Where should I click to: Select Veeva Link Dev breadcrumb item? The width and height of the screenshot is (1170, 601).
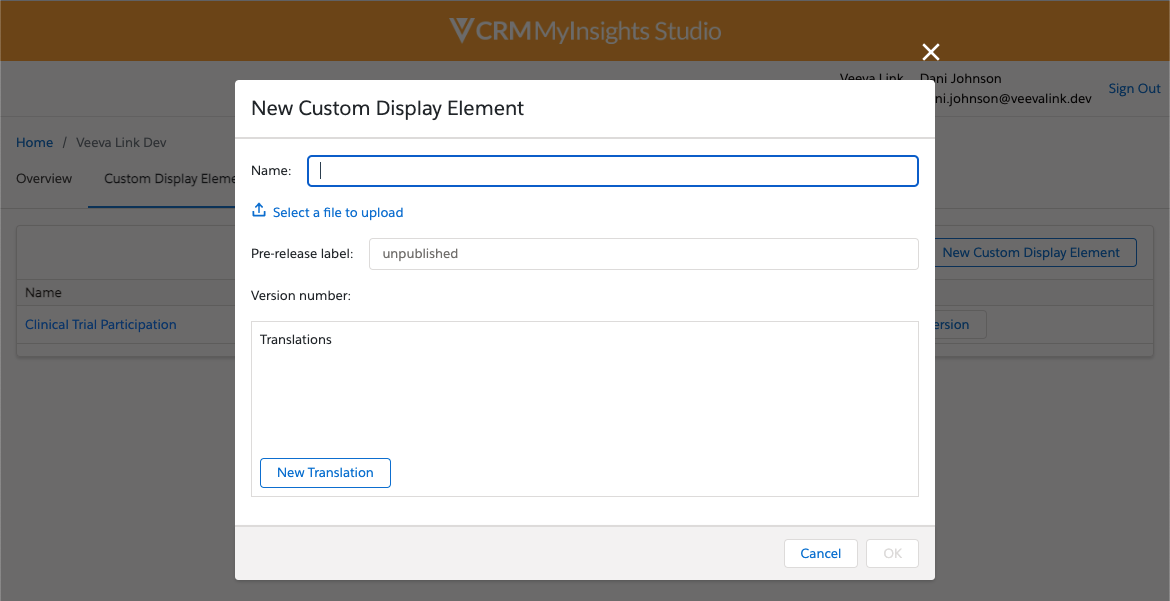click(121, 143)
